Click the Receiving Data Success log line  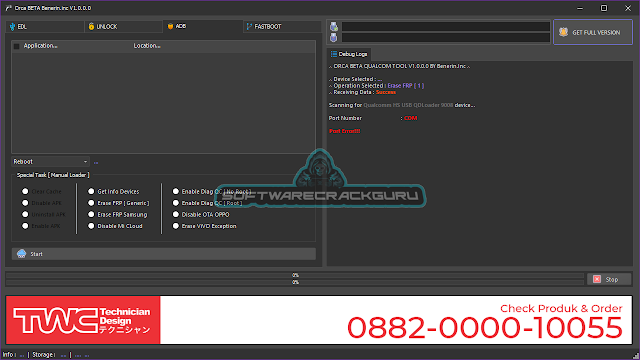tap(362, 92)
